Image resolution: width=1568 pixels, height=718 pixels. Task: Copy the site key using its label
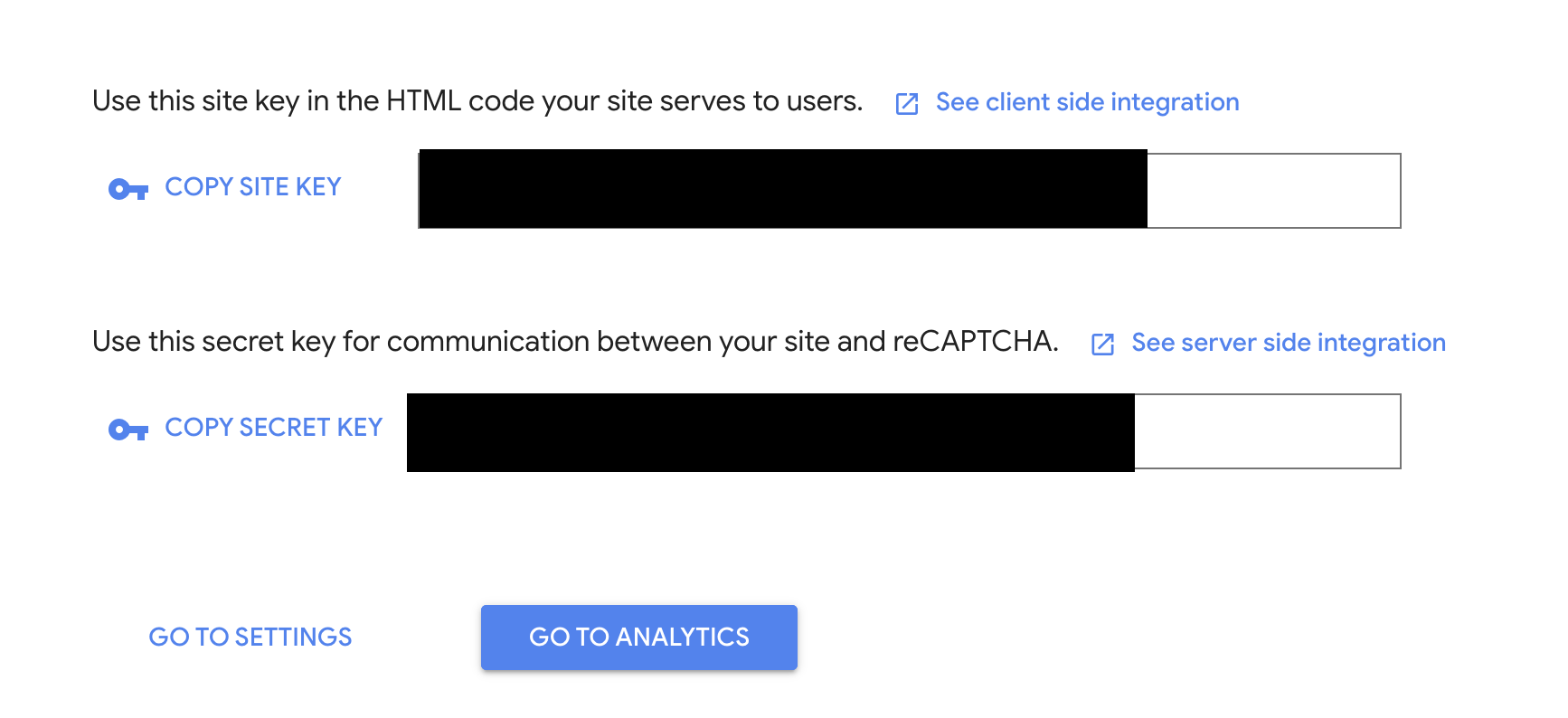(x=253, y=187)
